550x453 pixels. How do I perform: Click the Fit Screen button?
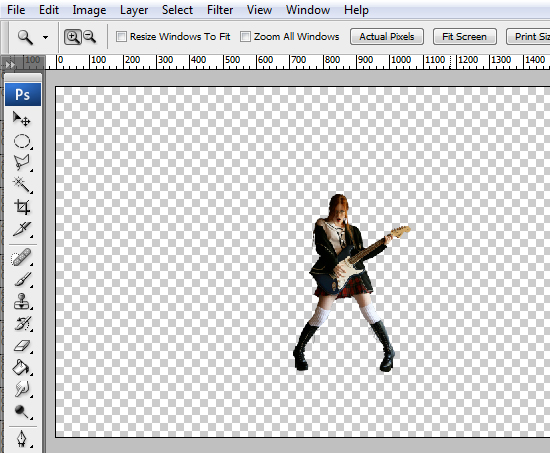click(x=465, y=36)
